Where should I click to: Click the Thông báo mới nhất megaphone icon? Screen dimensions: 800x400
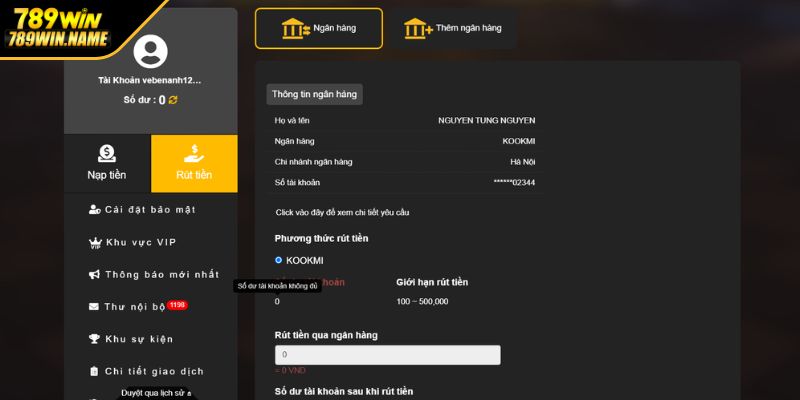[x=94, y=274]
